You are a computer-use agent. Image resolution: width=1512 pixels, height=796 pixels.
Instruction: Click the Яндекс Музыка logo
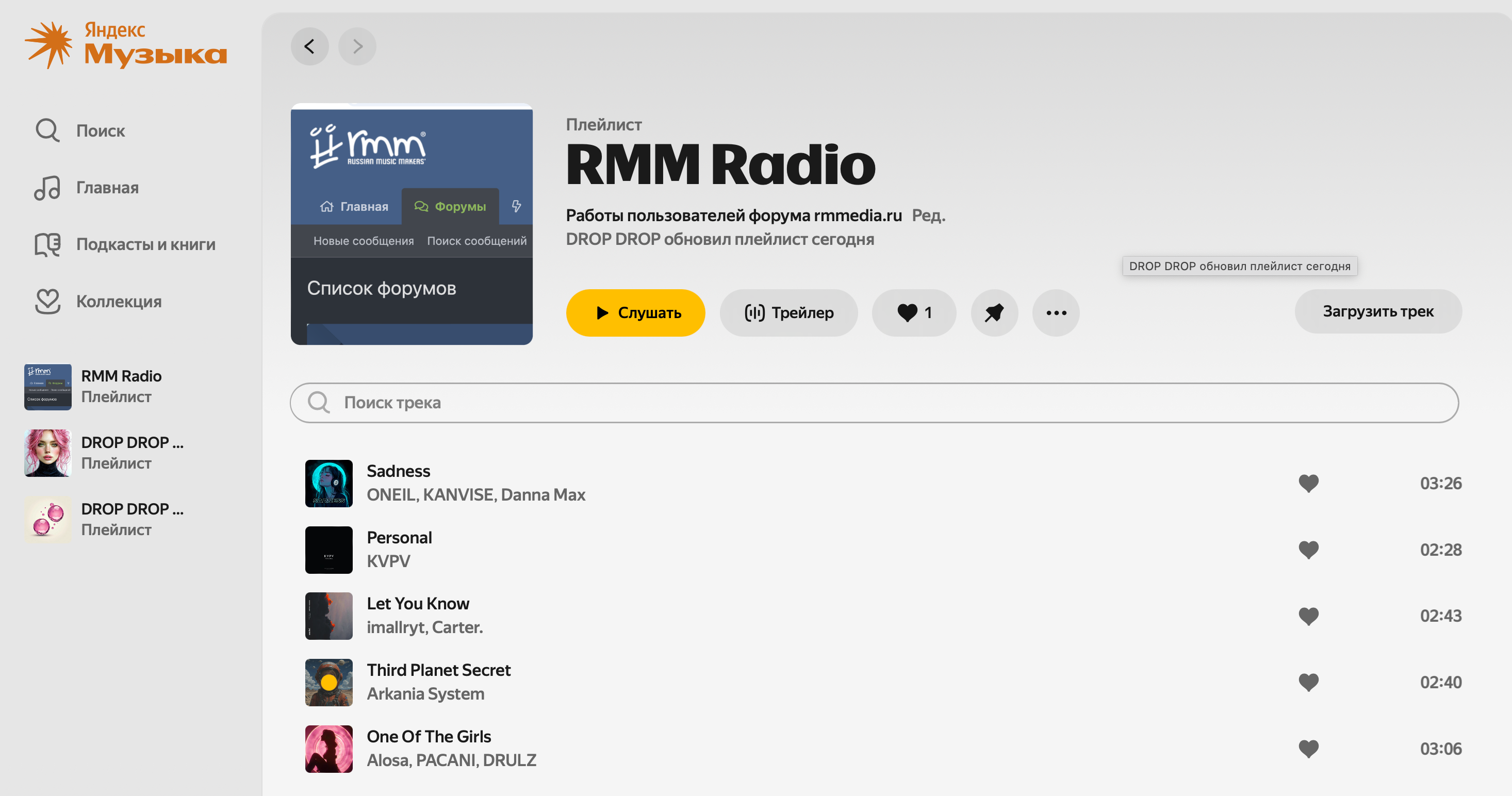click(x=126, y=44)
